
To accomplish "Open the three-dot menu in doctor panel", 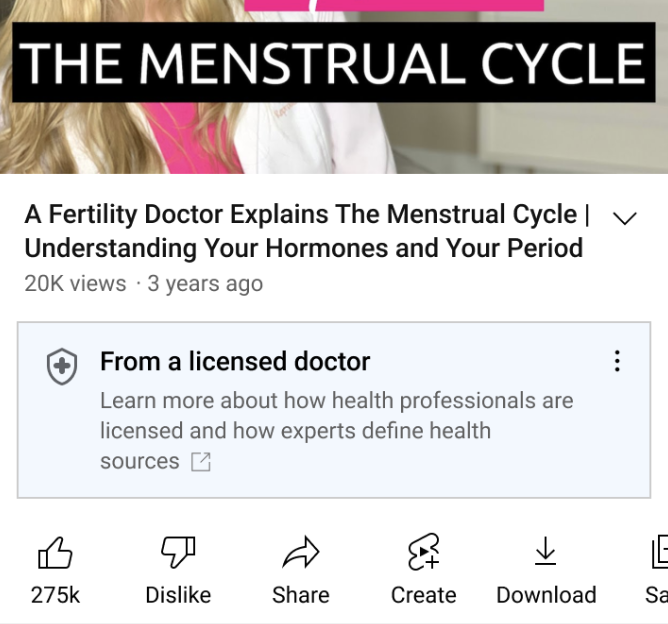I will 617,361.
